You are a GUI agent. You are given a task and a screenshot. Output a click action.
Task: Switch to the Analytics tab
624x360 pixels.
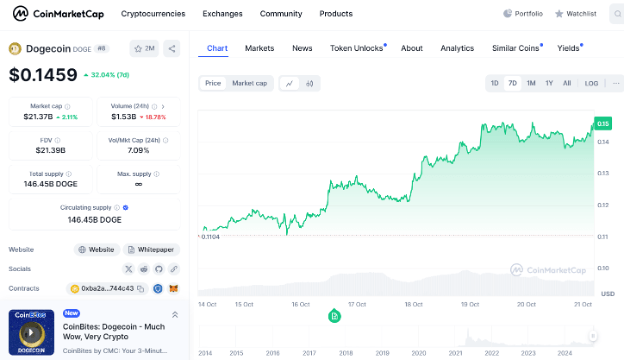tap(457, 48)
